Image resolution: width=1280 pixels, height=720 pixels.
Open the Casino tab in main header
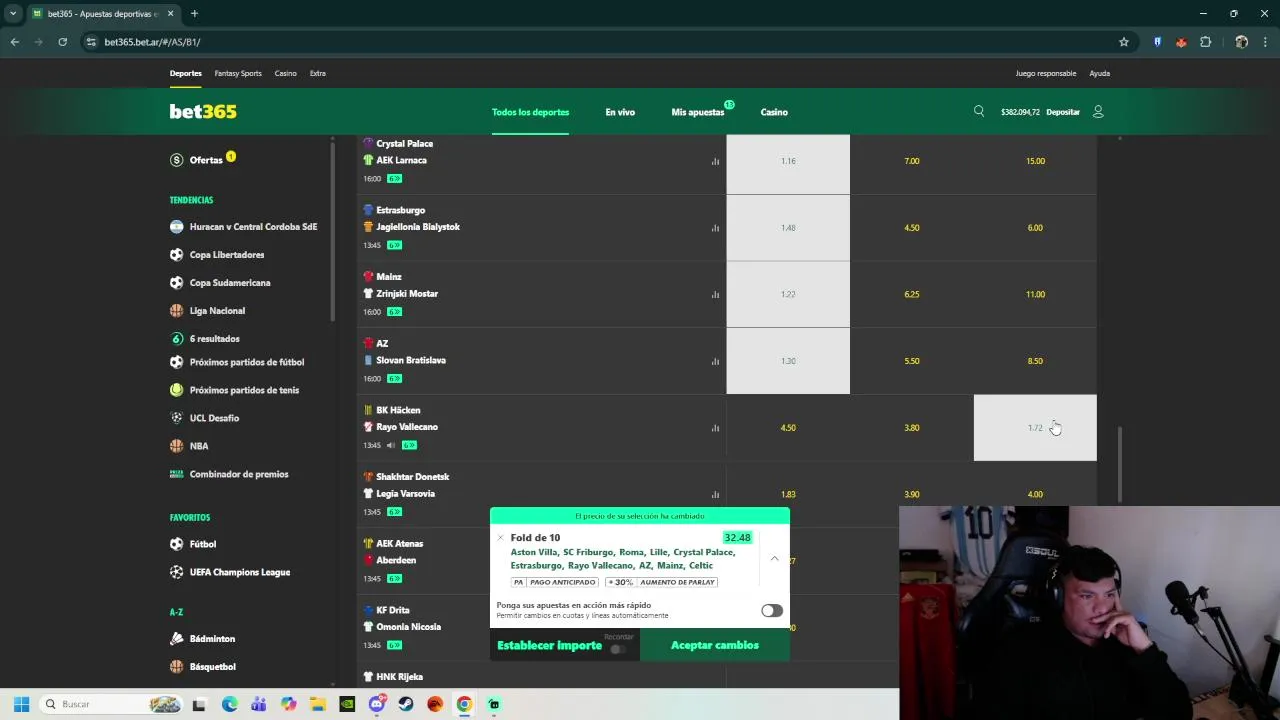point(774,112)
